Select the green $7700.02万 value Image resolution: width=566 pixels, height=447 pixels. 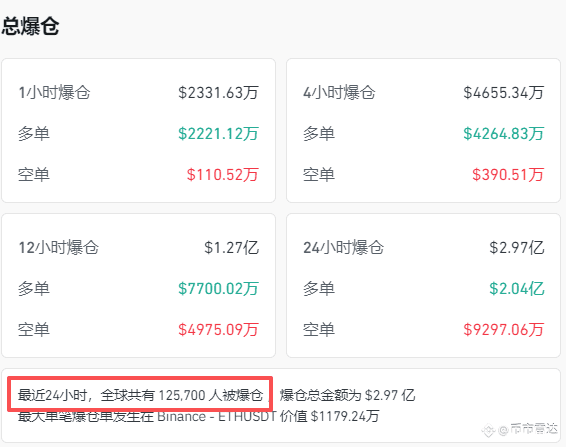pos(218,288)
